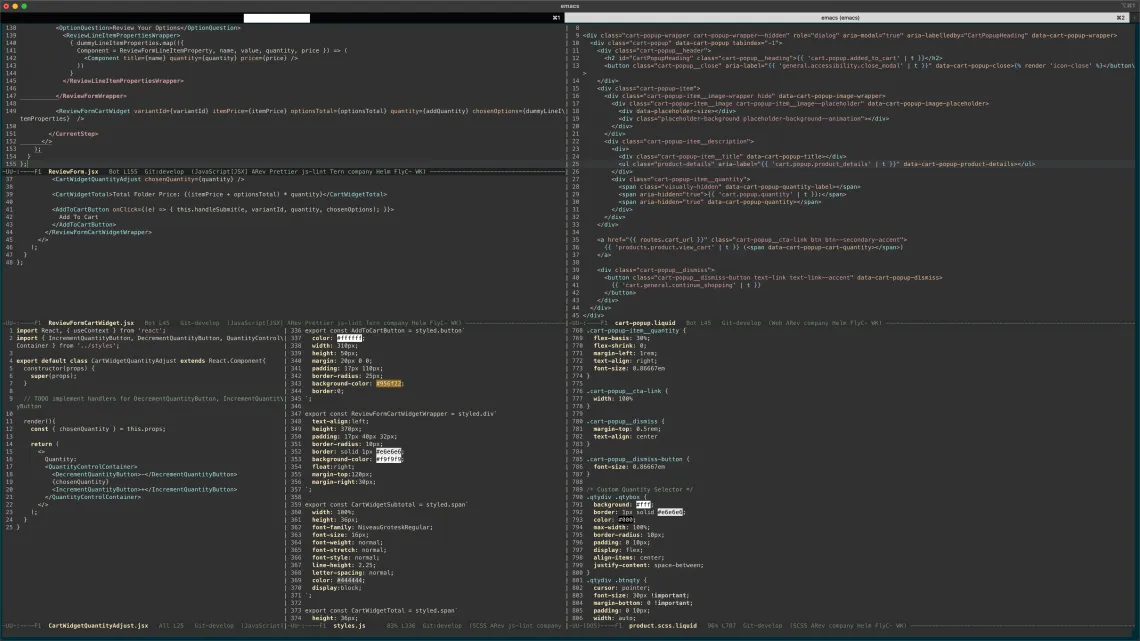Click 'export const CartWidgetTotal' line 373

380,610
